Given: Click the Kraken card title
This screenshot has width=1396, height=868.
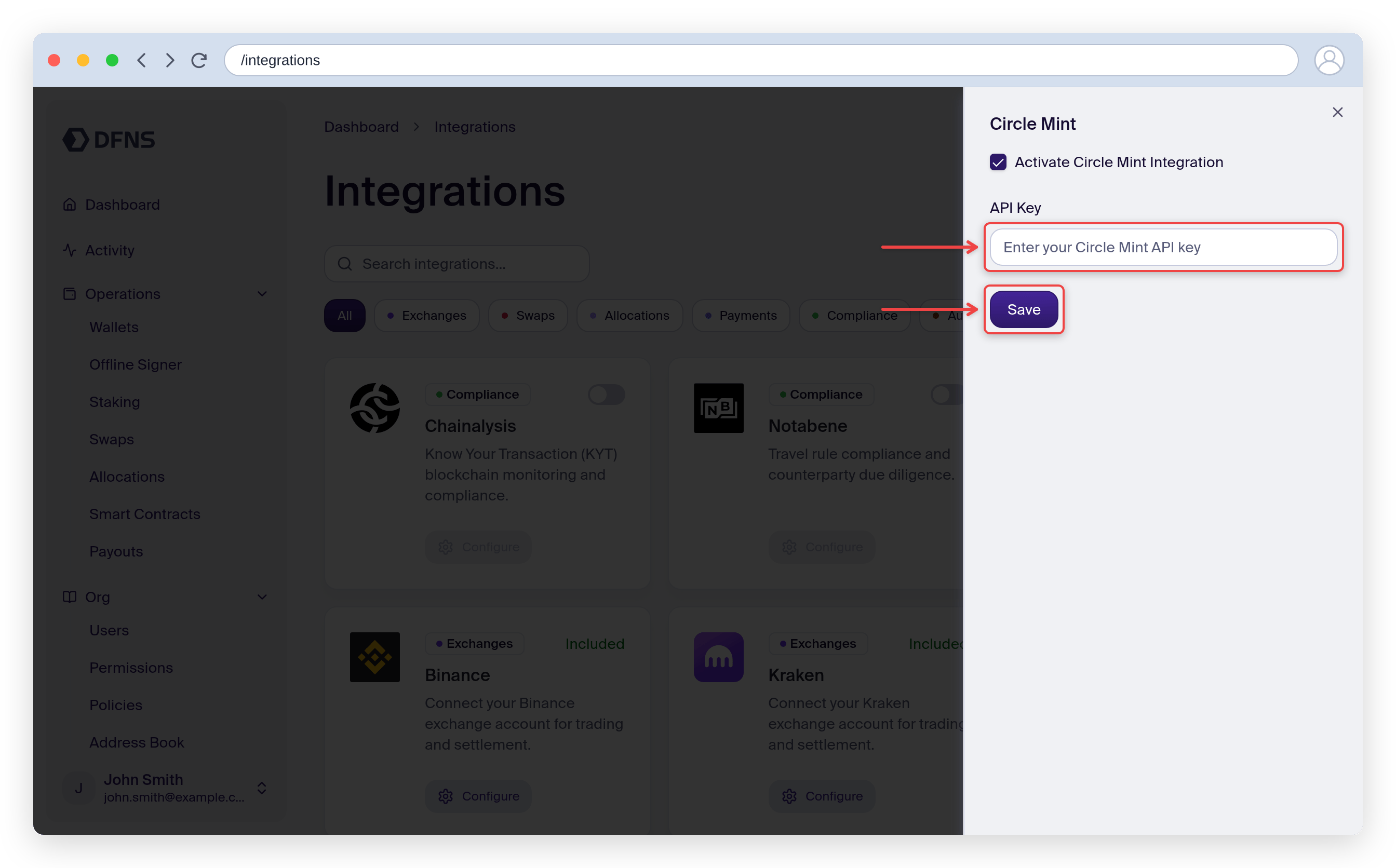Looking at the screenshot, I should coord(796,675).
